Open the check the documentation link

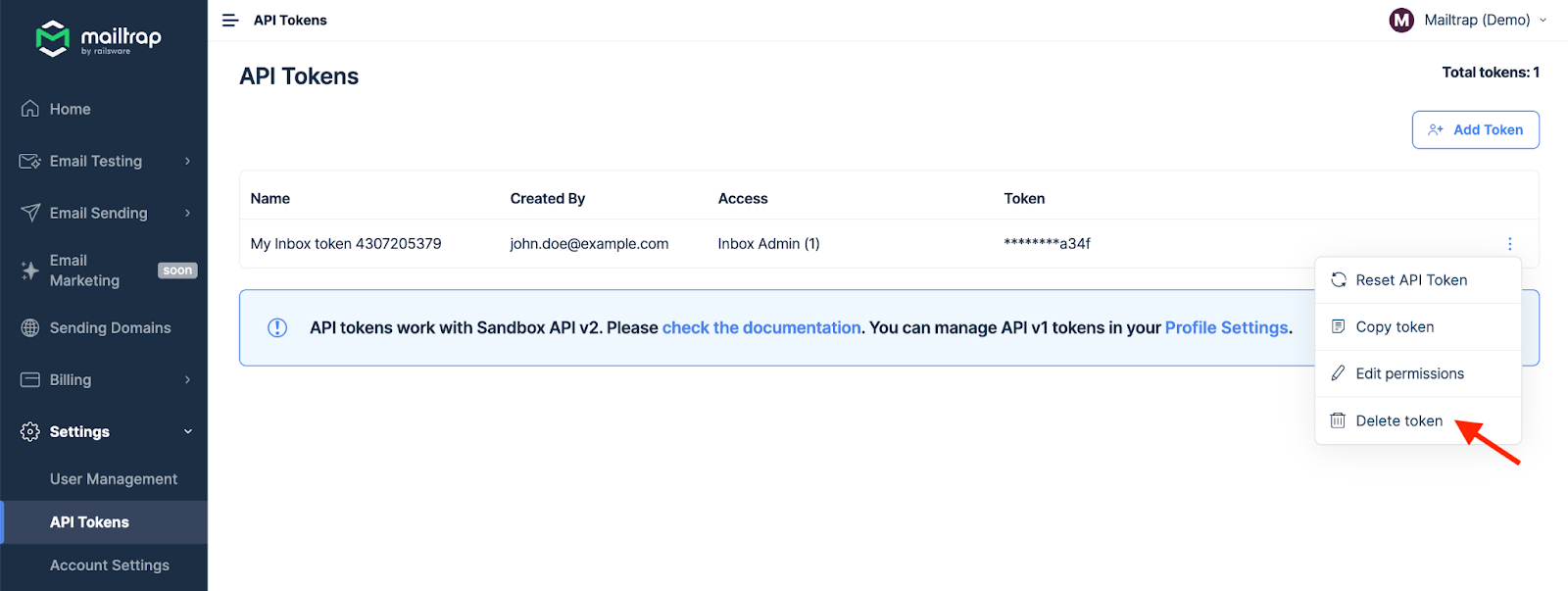[760, 328]
